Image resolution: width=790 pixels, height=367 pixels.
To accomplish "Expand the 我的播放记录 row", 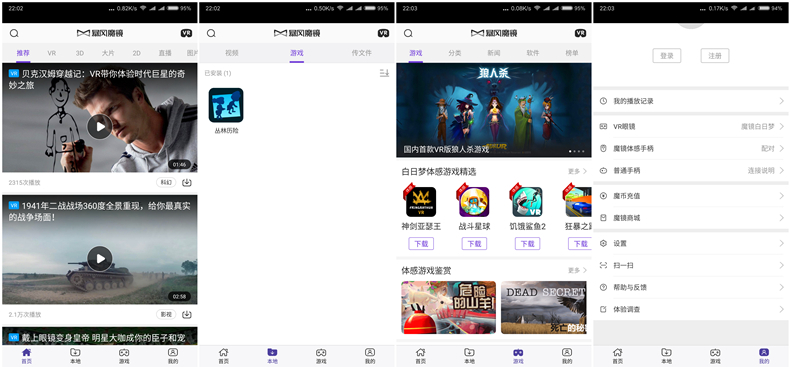I will tap(691, 101).
